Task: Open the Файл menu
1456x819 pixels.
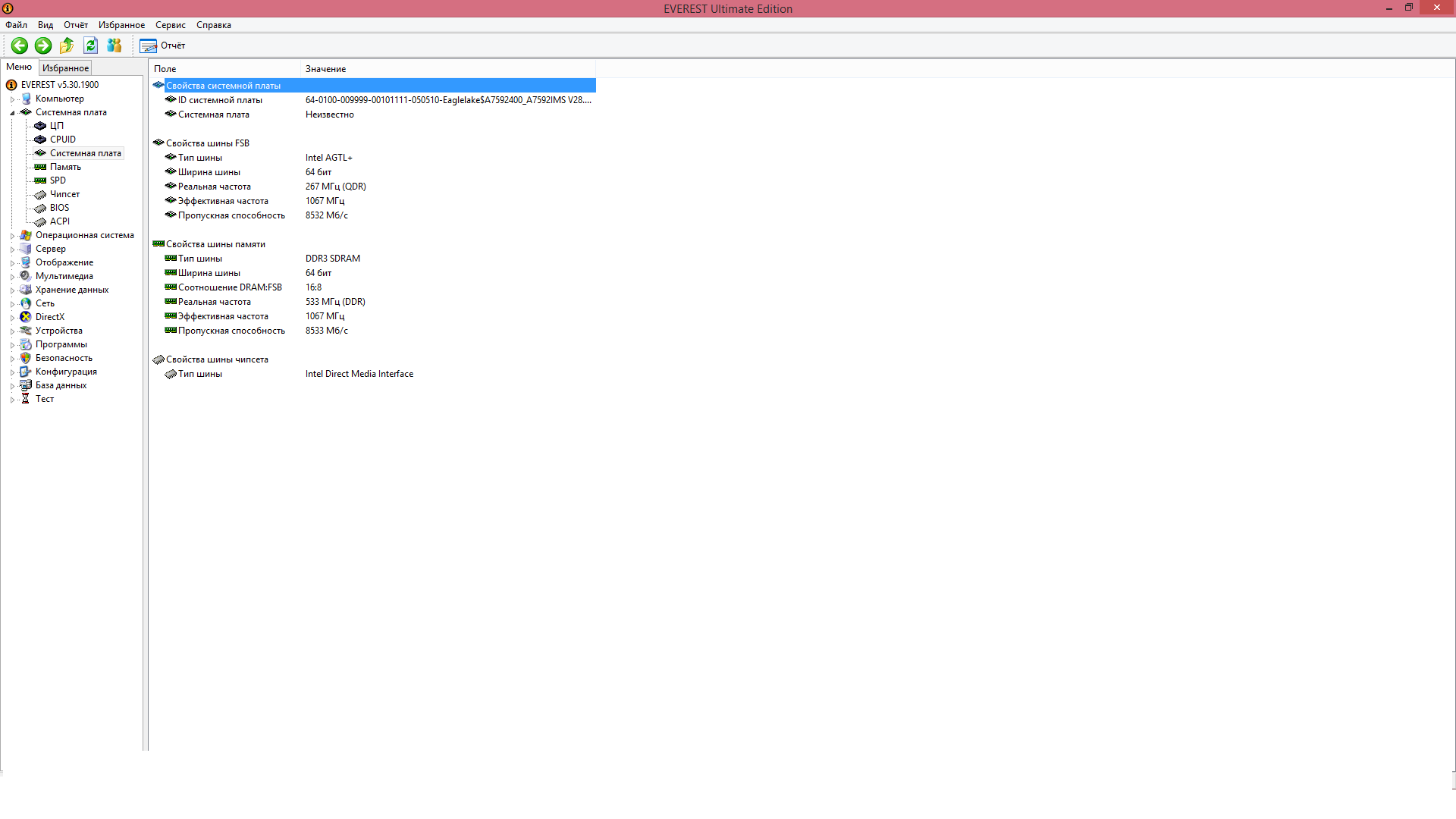Action: (16, 25)
